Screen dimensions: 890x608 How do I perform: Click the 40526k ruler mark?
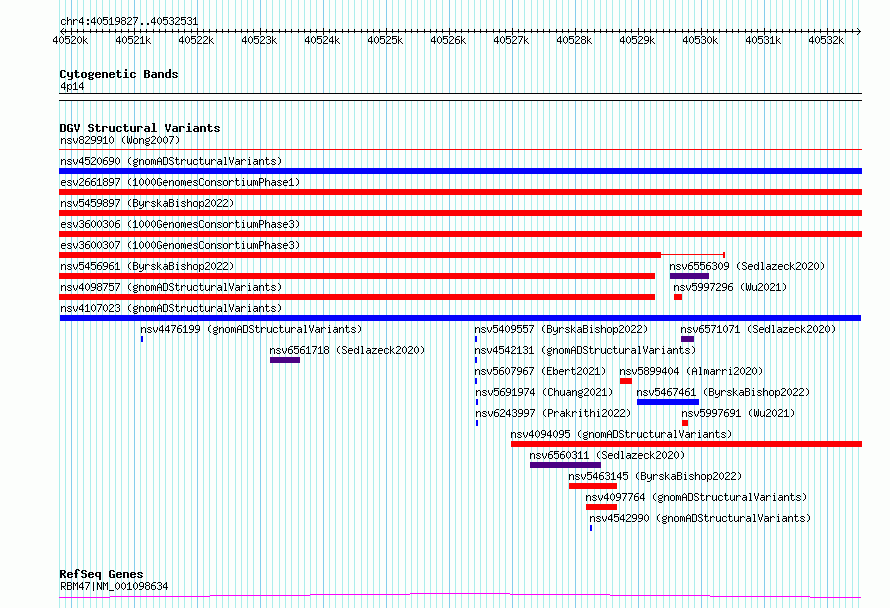point(448,40)
